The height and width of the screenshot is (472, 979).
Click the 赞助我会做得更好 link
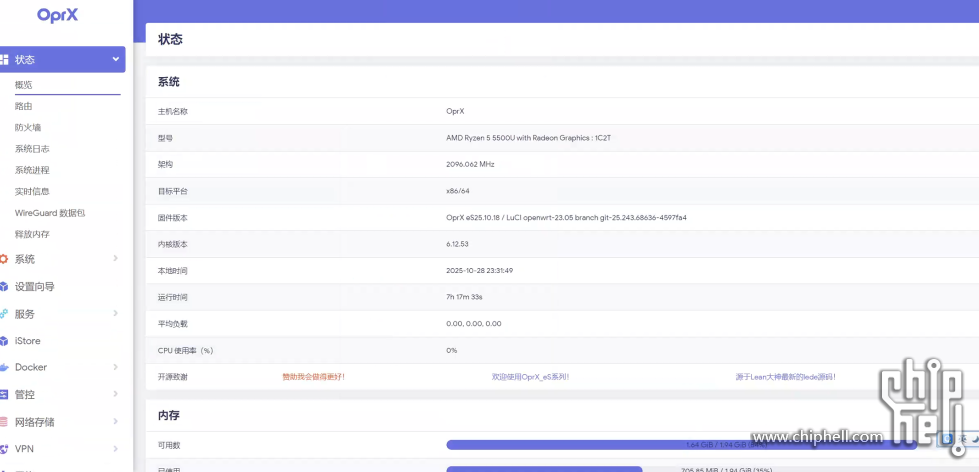coord(320,377)
